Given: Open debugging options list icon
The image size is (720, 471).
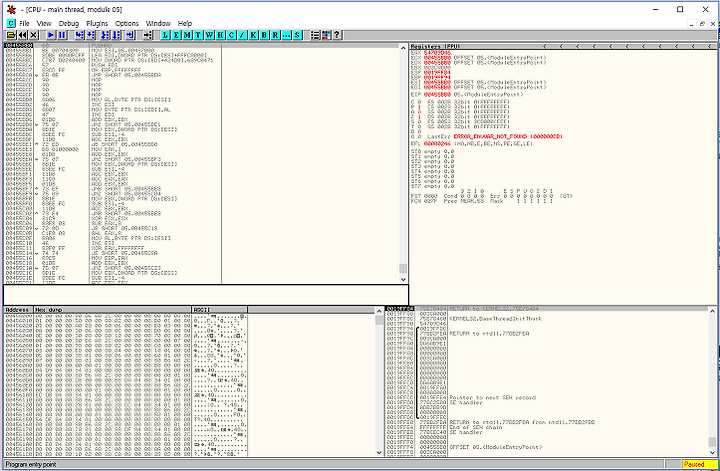Looking at the screenshot, I should click(315, 35).
